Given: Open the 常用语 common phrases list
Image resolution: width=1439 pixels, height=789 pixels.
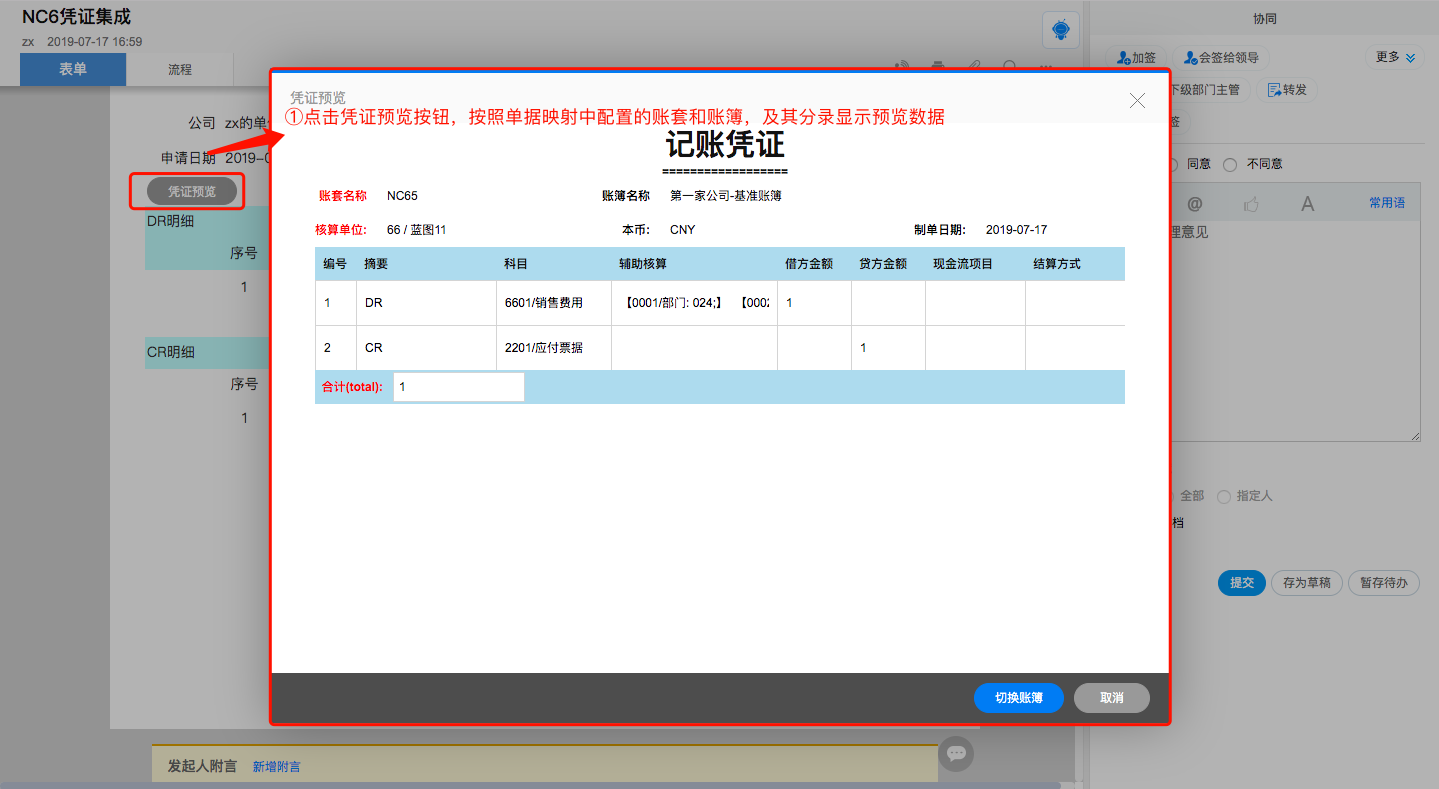Looking at the screenshot, I should click(x=1386, y=203).
